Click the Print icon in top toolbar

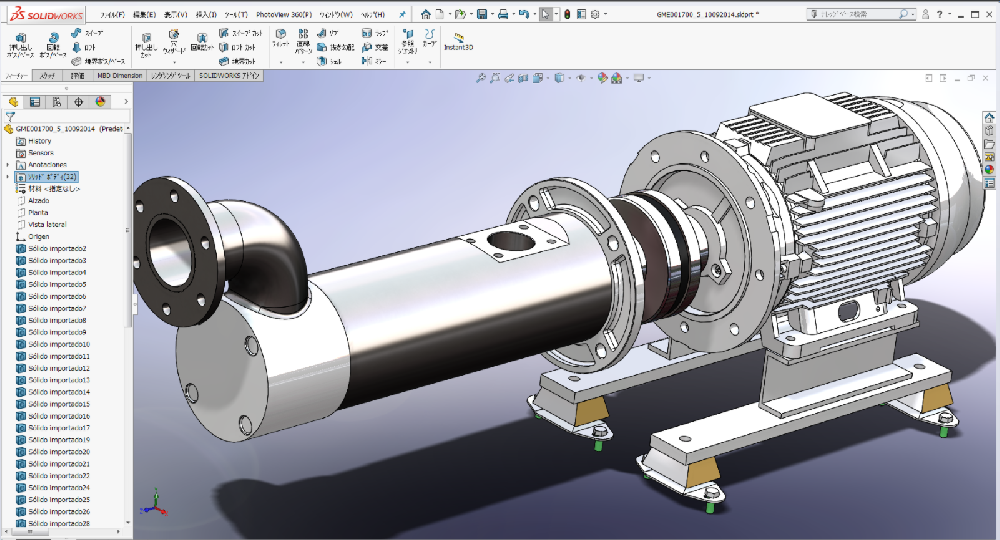[x=504, y=15]
